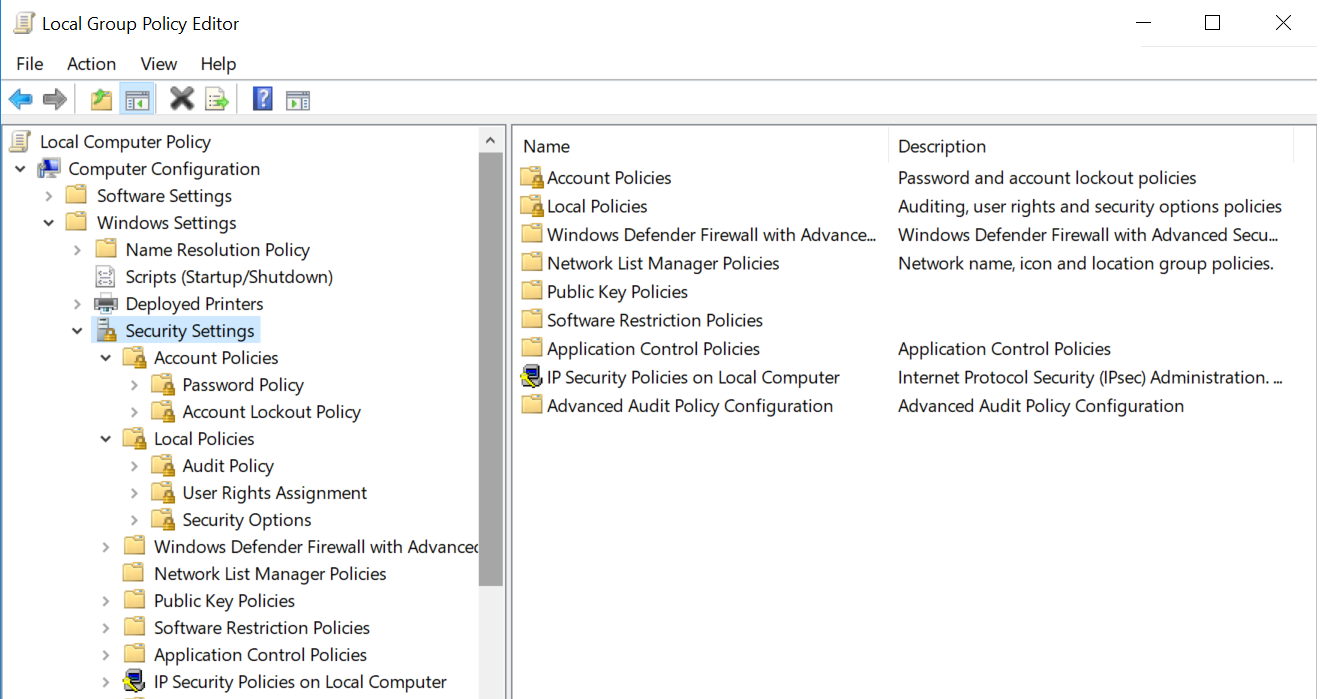Click 'Password and account lockout policies' description
The height and width of the screenshot is (699, 1320).
[x=1047, y=178]
